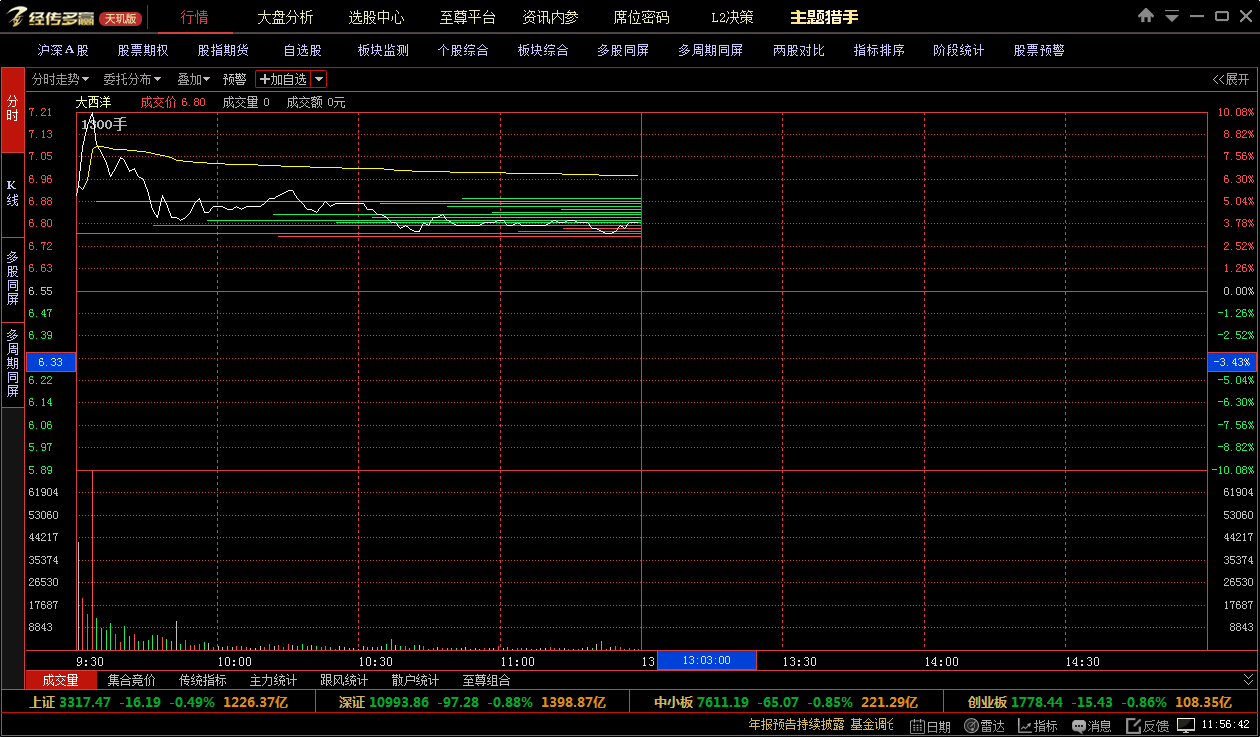Open the 大盘分析 top menu
The width and height of the screenshot is (1260, 737).
285,17
